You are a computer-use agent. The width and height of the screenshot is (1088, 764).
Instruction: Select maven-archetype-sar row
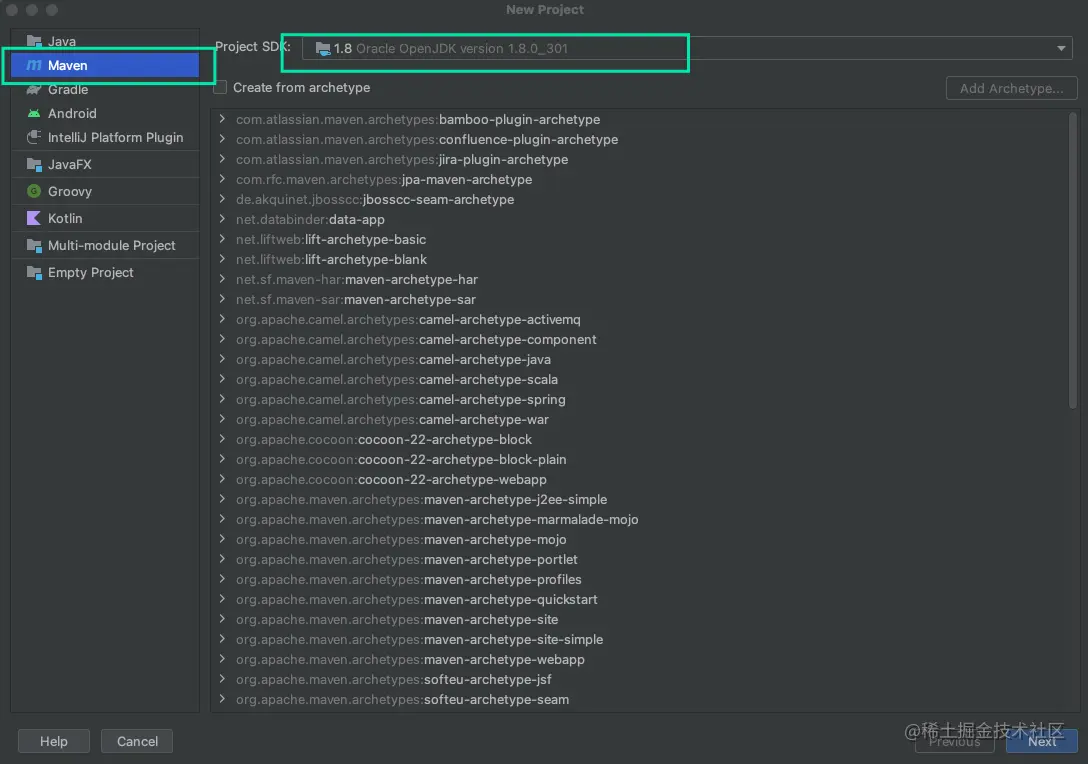coord(638,299)
